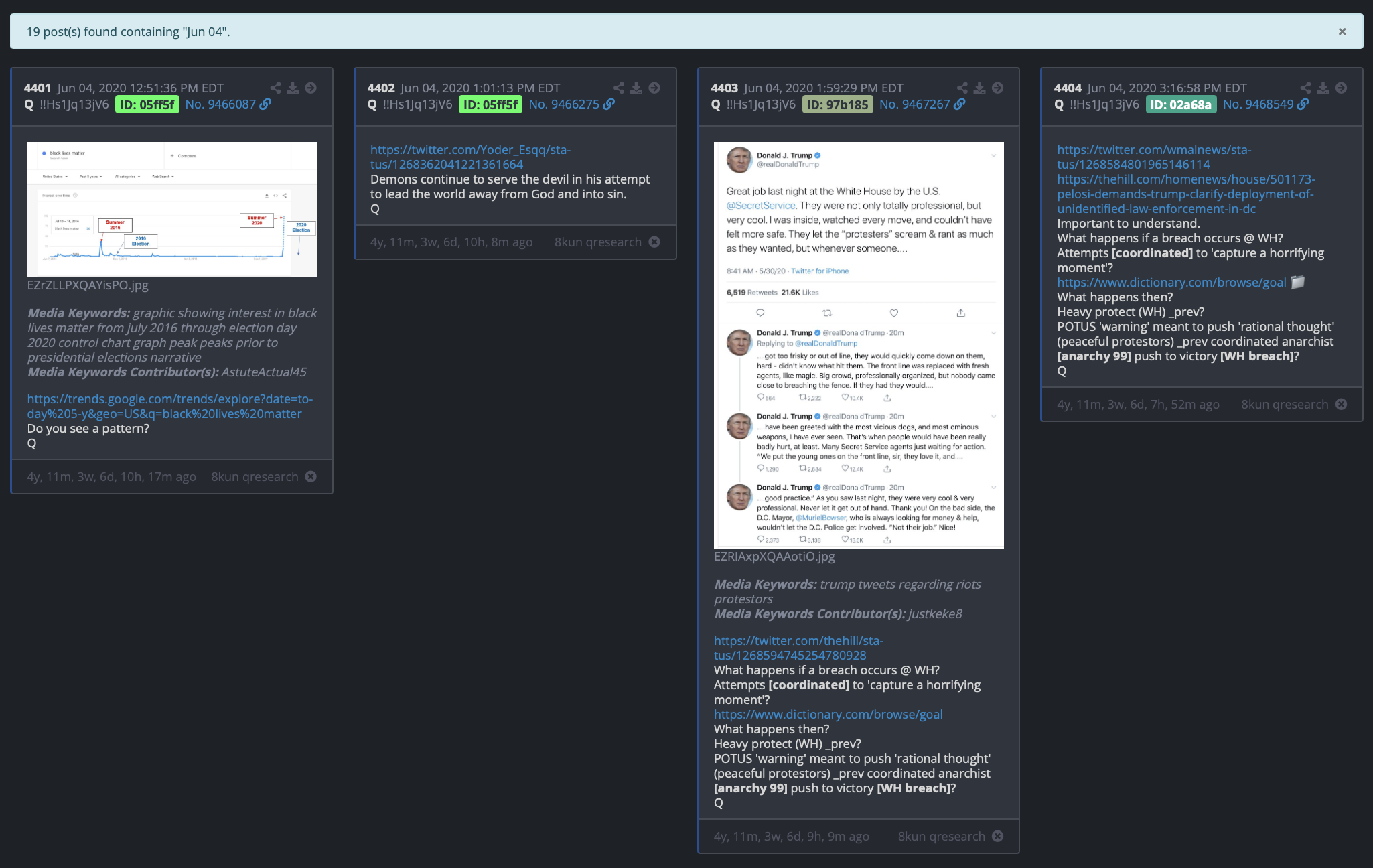This screenshot has width=1373, height=868.
Task: Click timestamp Jun 04, 2020 1:59:29 PM EDT
Action: coord(824,88)
